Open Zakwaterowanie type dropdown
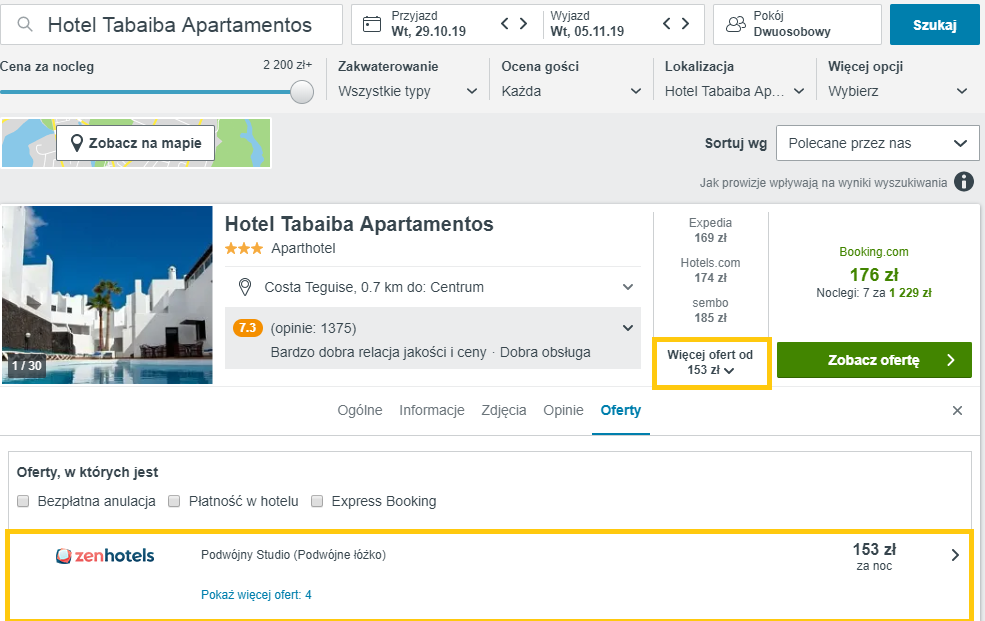The image size is (985, 621). [408, 91]
